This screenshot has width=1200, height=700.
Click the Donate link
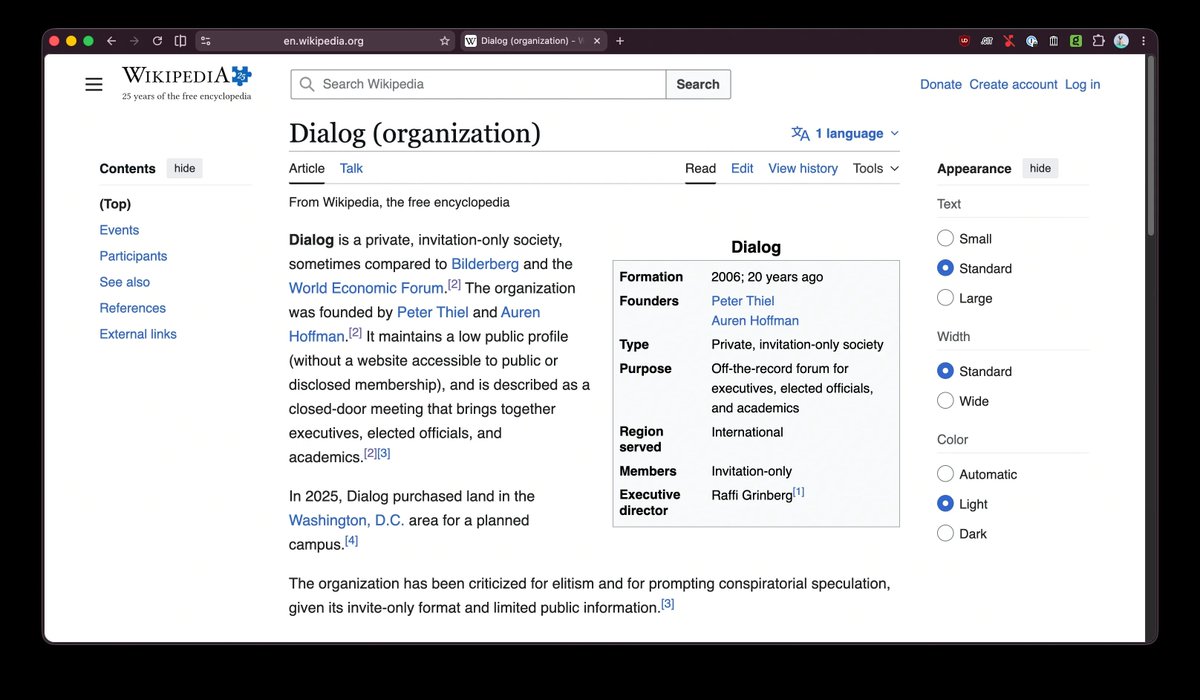pyautogui.click(x=941, y=84)
